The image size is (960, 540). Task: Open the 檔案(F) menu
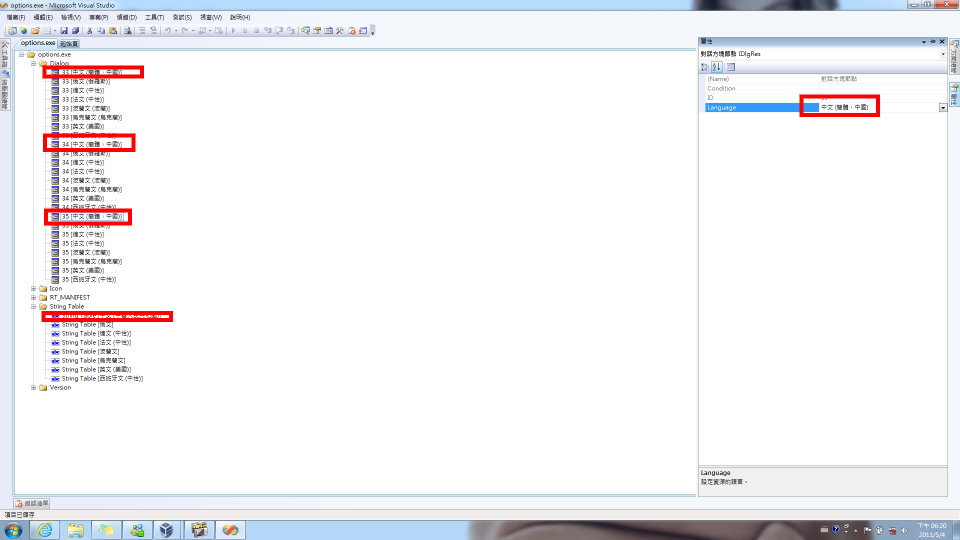(x=15, y=17)
